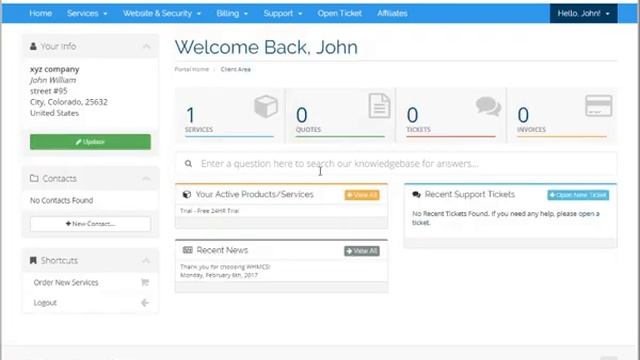
Task: Click the Client Area breadcrumb text
Action: [236, 69]
